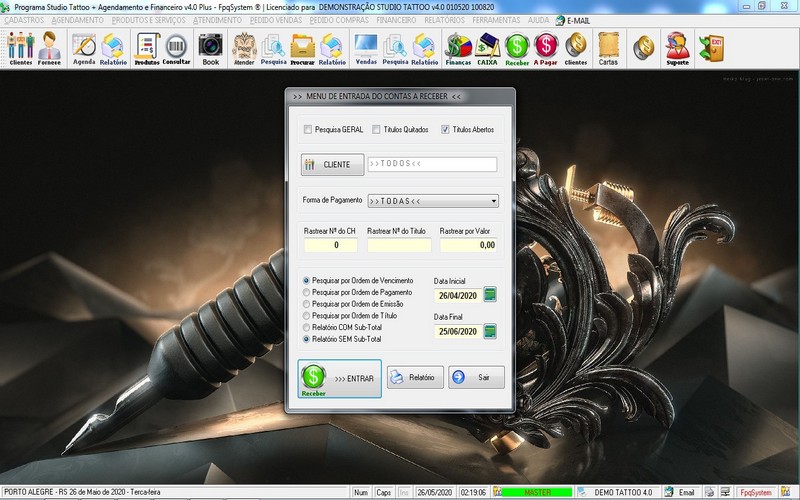
Task: Click the Email status bar button
Action: tap(681, 492)
